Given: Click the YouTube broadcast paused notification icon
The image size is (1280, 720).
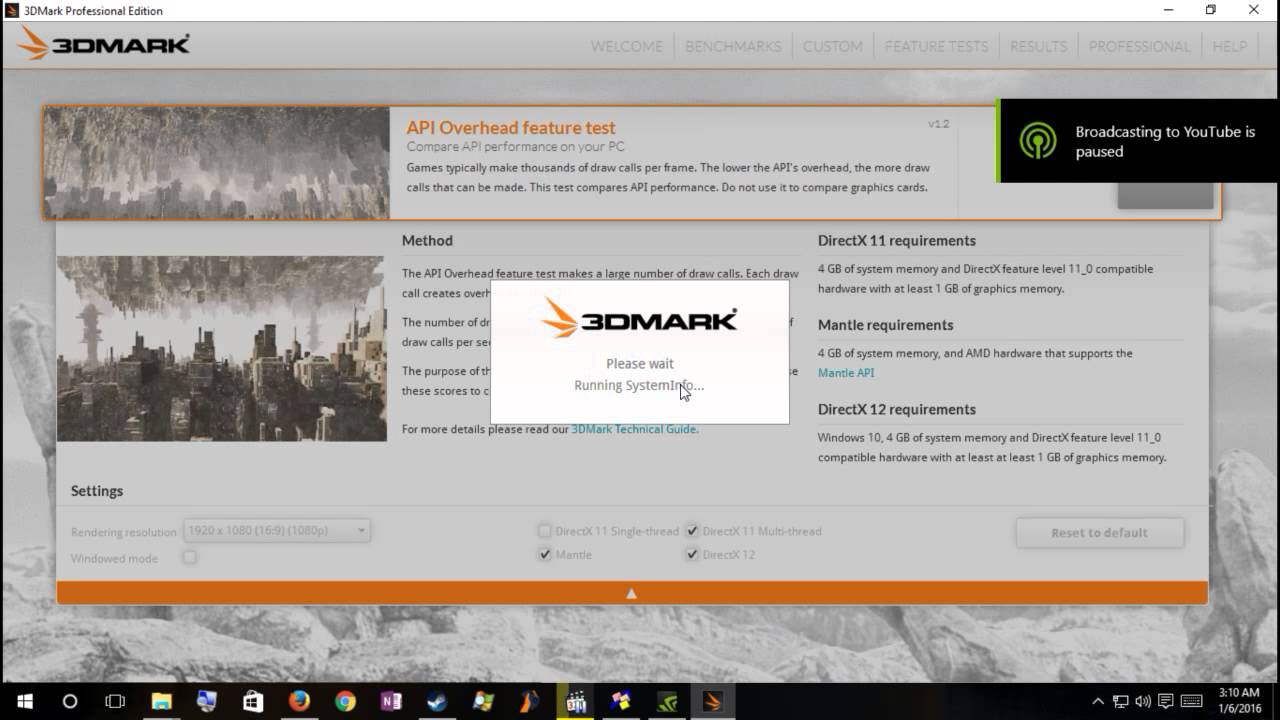Looking at the screenshot, I should tap(1038, 141).
